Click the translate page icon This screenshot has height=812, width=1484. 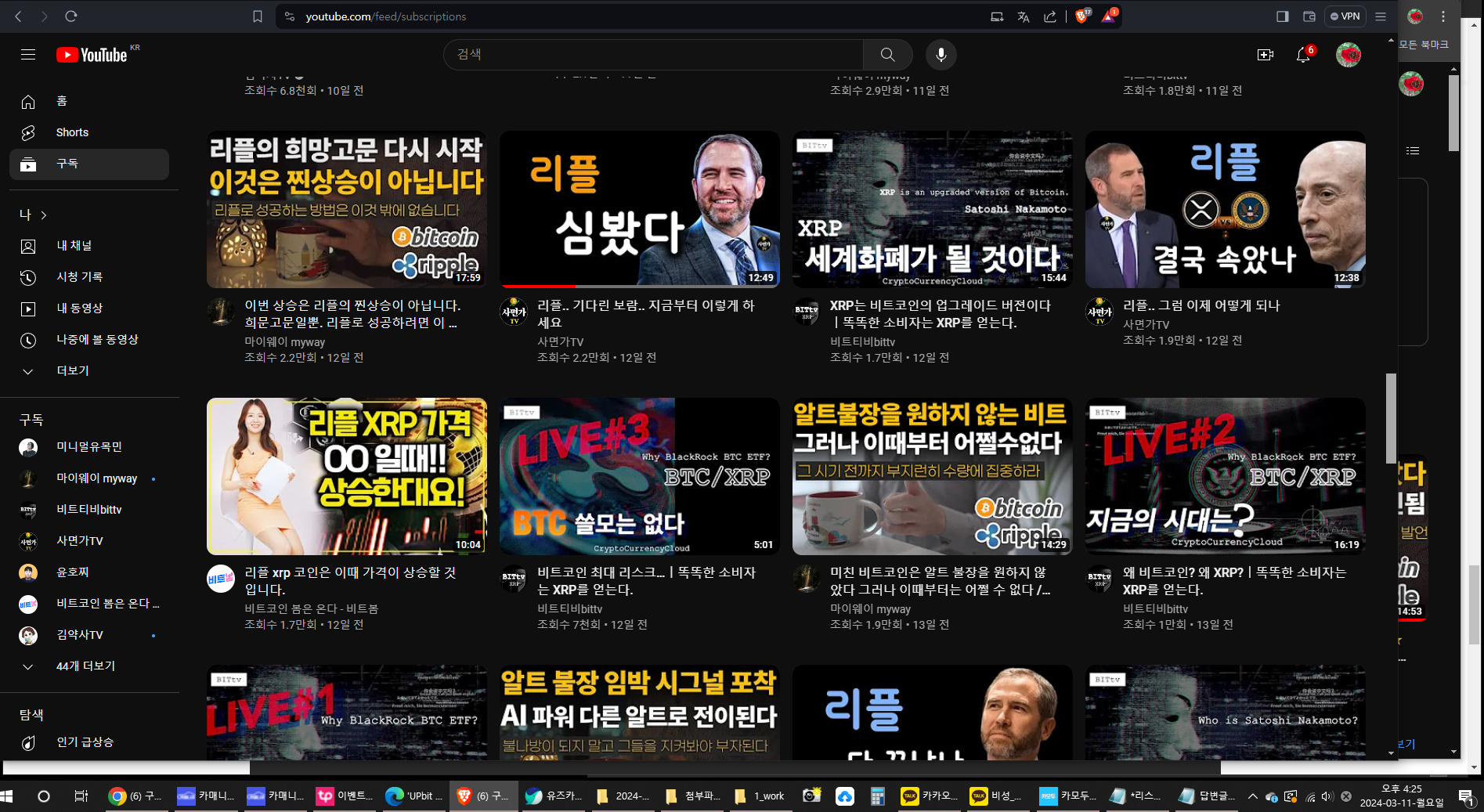[1024, 16]
